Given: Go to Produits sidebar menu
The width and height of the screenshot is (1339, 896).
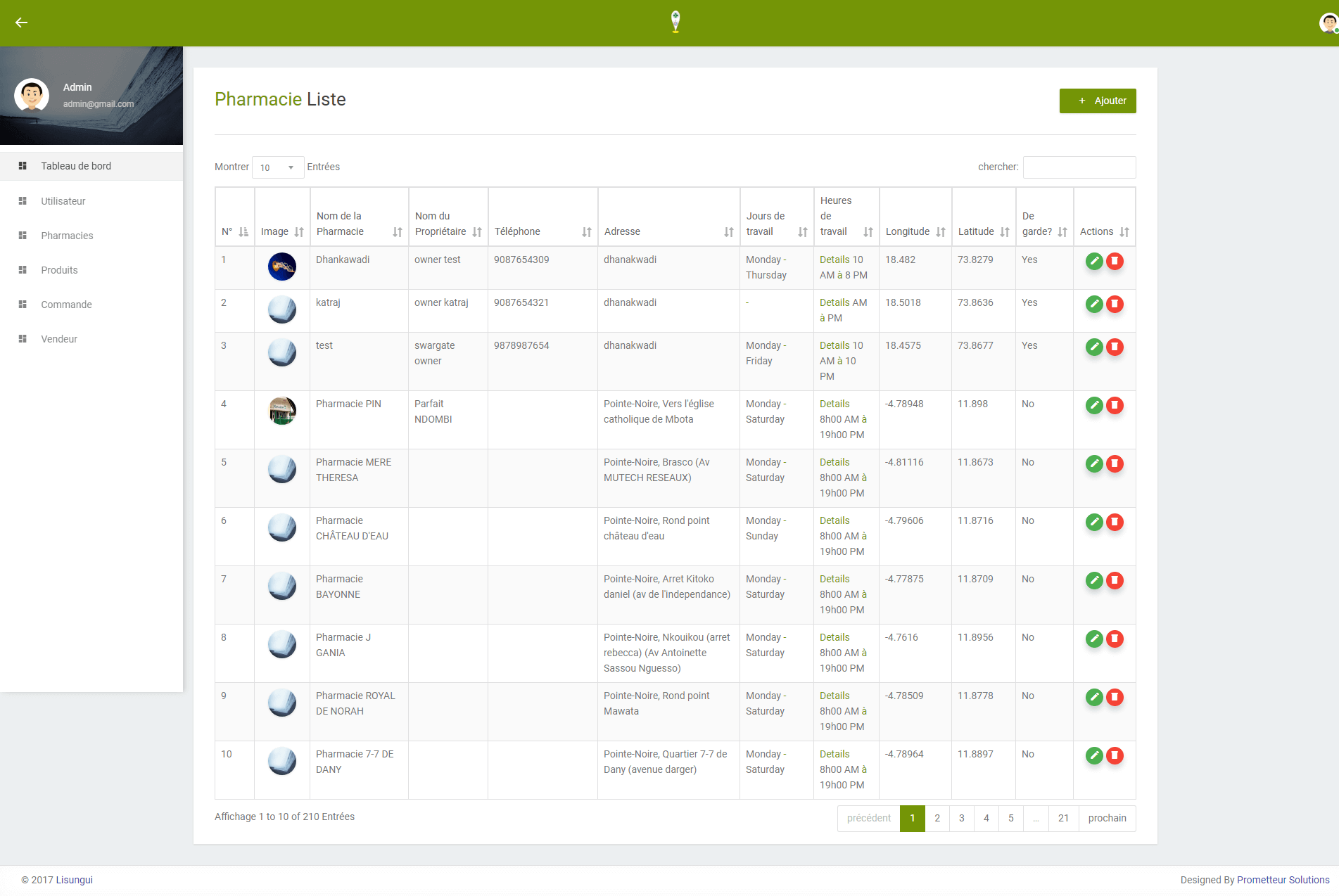Looking at the screenshot, I should [59, 270].
